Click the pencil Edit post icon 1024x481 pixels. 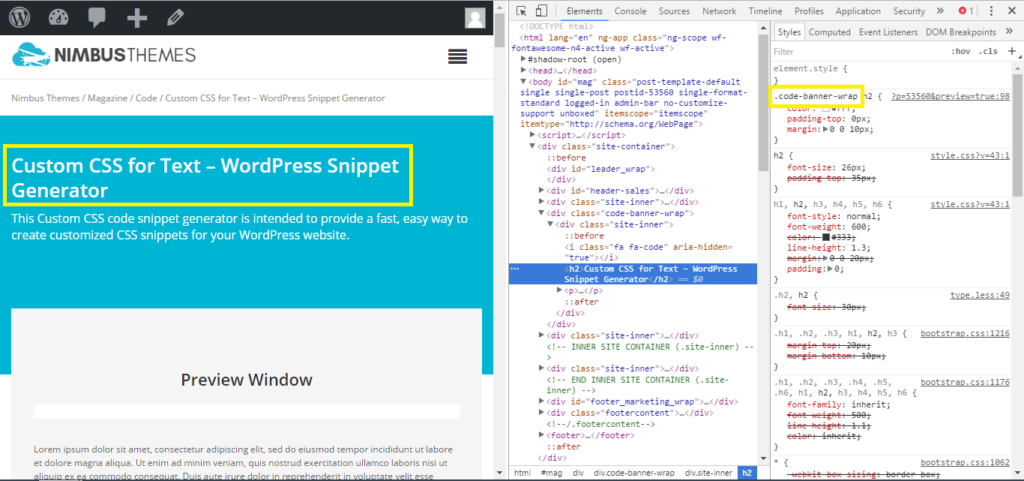(x=175, y=17)
